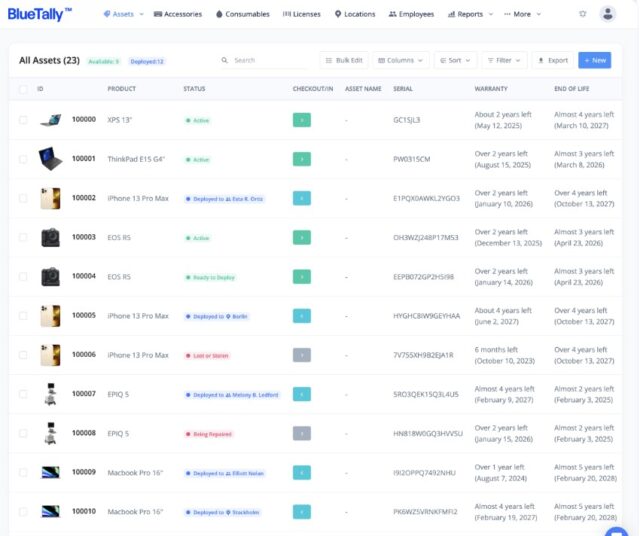The height and width of the screenshot is (536, 640).
Task: Click gray checkout button for asset 100008
Action: pyautogui.click(x=302, y=434)
